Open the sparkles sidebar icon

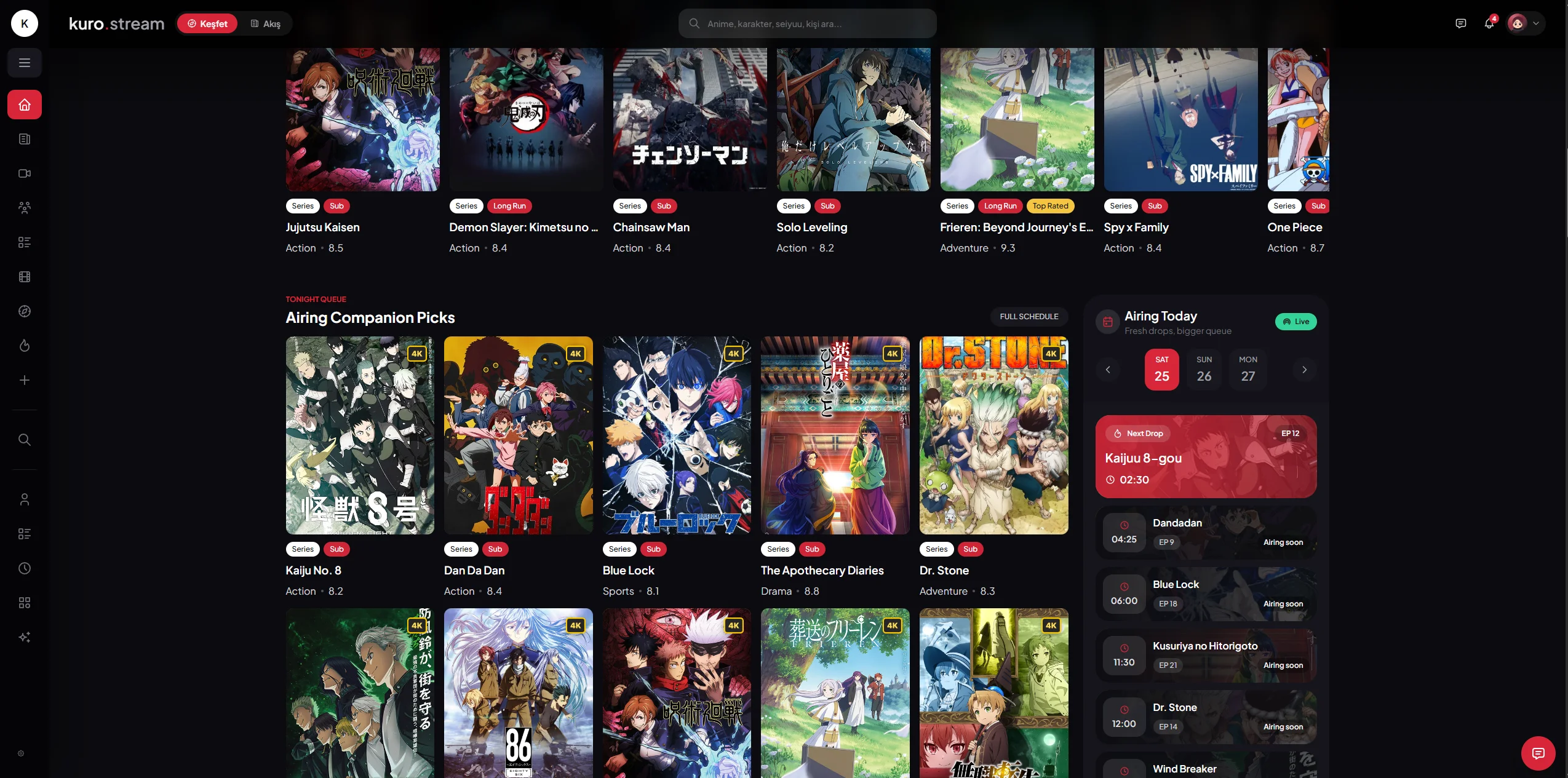pos(25,637)
